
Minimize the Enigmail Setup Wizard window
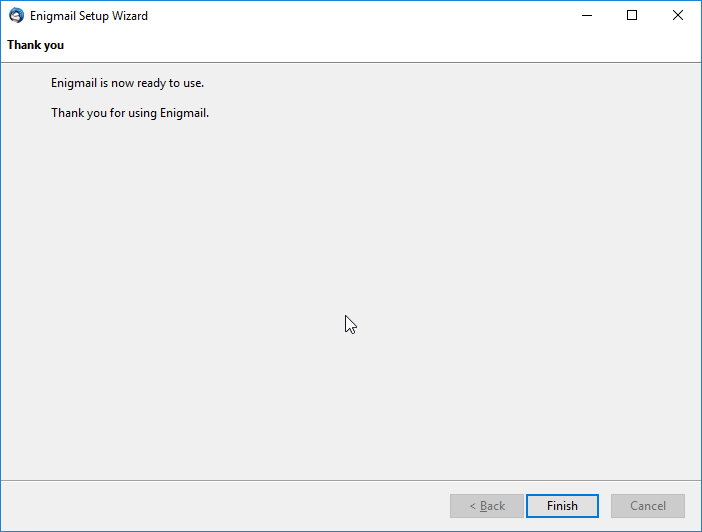tap(586, 15)
